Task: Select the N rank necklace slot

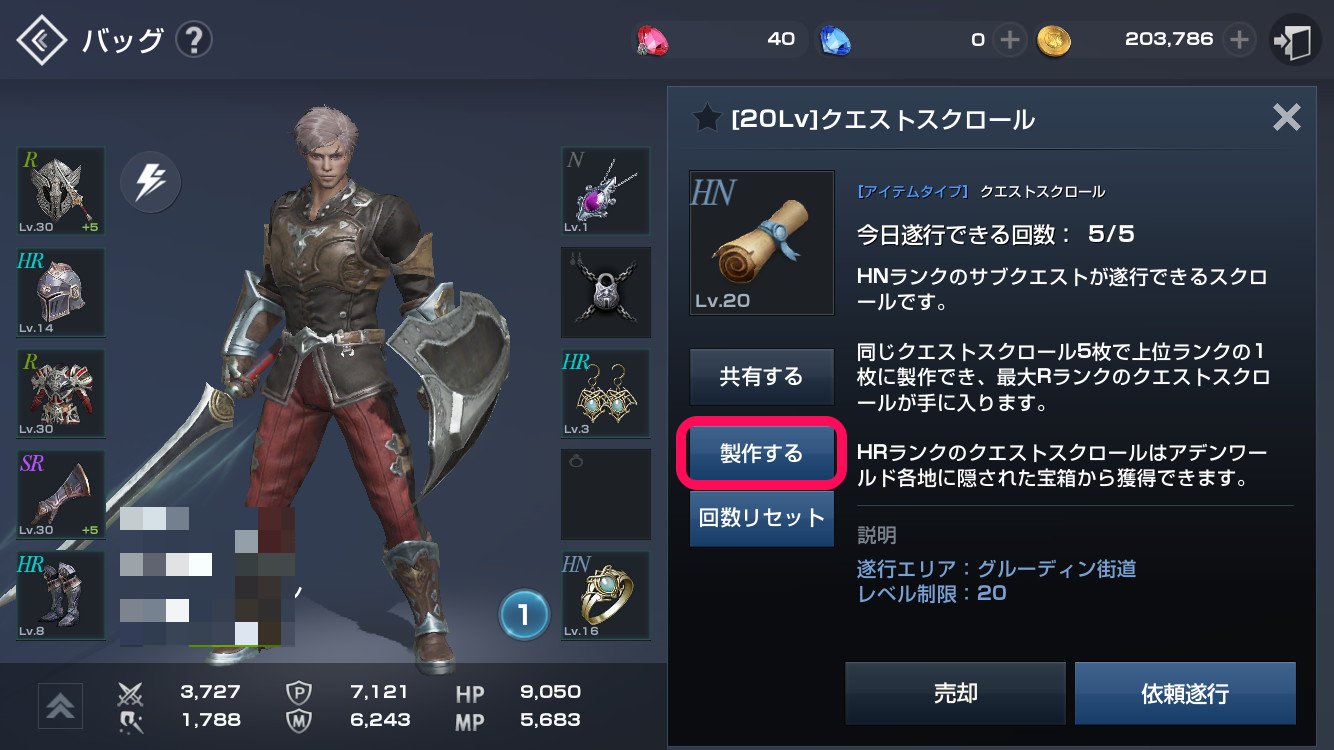Action: coord(606,191)
